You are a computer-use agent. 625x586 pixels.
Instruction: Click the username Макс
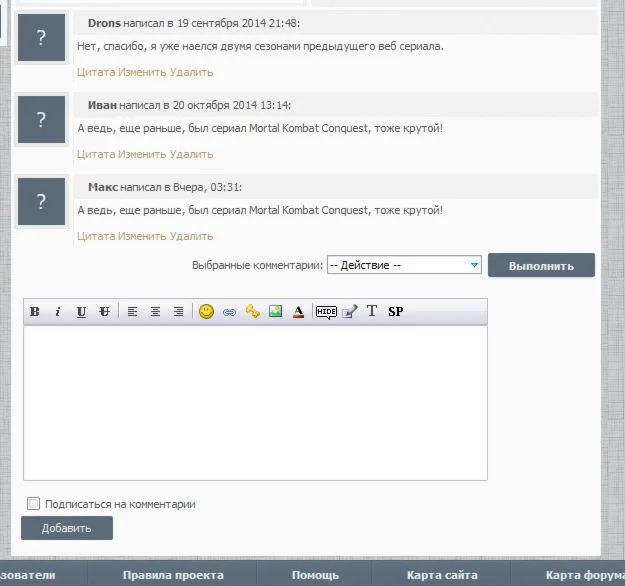(102, 187)
